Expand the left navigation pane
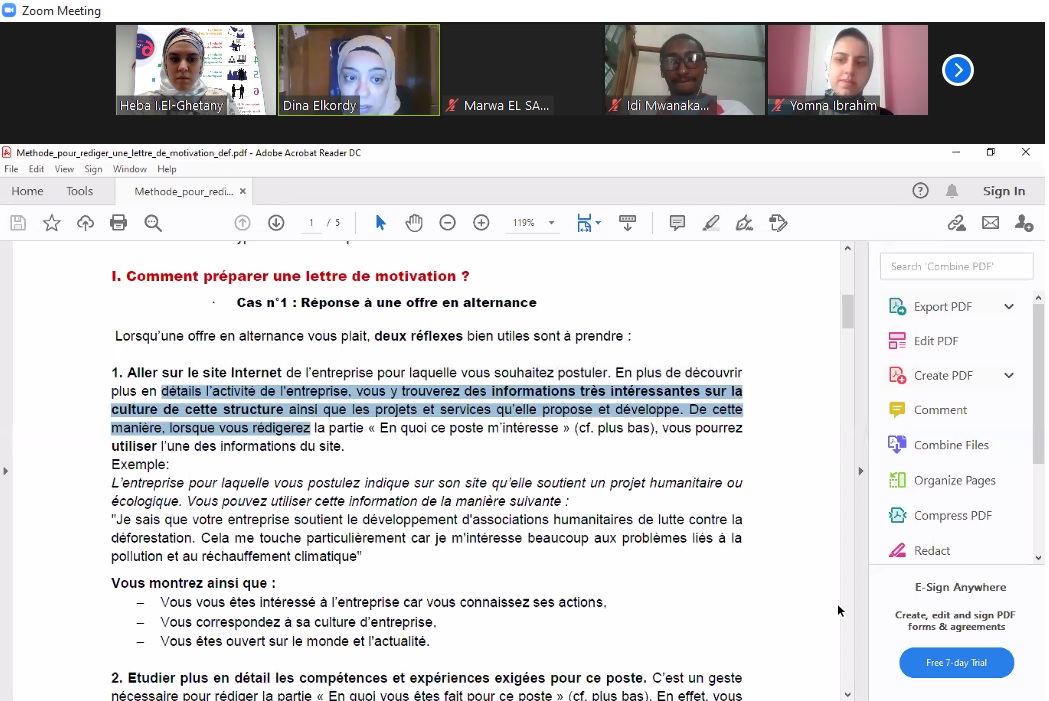Viewport: 1049px width, 701px height. point(6,471)
